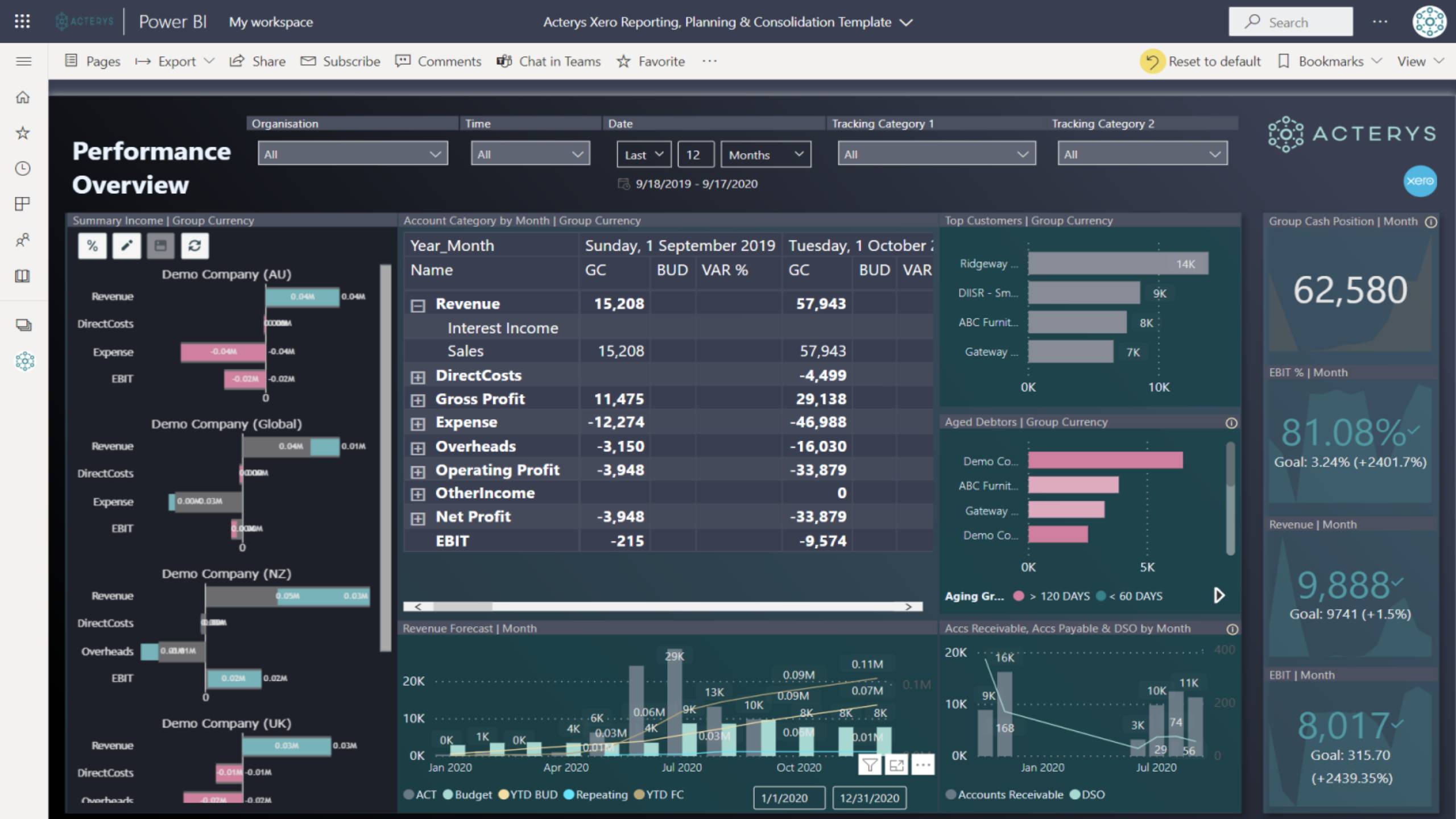Open Favorites star in left sidebar
Screen dimensions: 1456x819
[23, 133]
